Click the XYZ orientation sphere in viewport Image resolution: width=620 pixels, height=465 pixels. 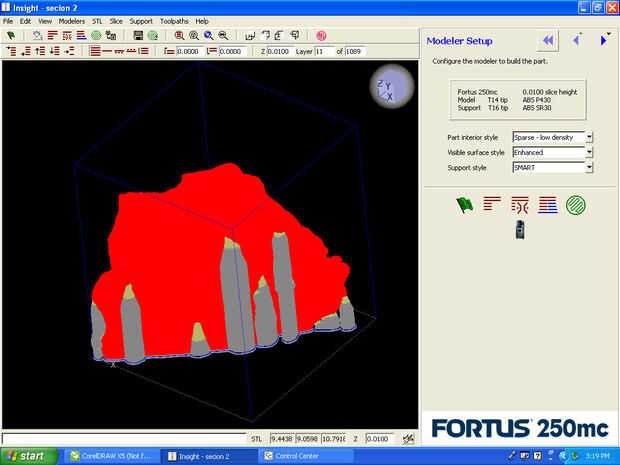391,86
